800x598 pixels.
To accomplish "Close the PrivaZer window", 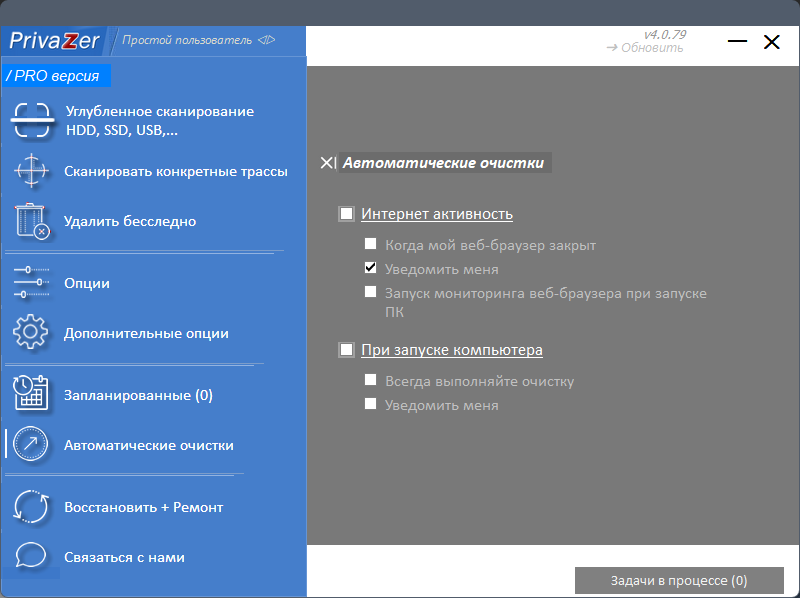I will click(x=771, y=41).
